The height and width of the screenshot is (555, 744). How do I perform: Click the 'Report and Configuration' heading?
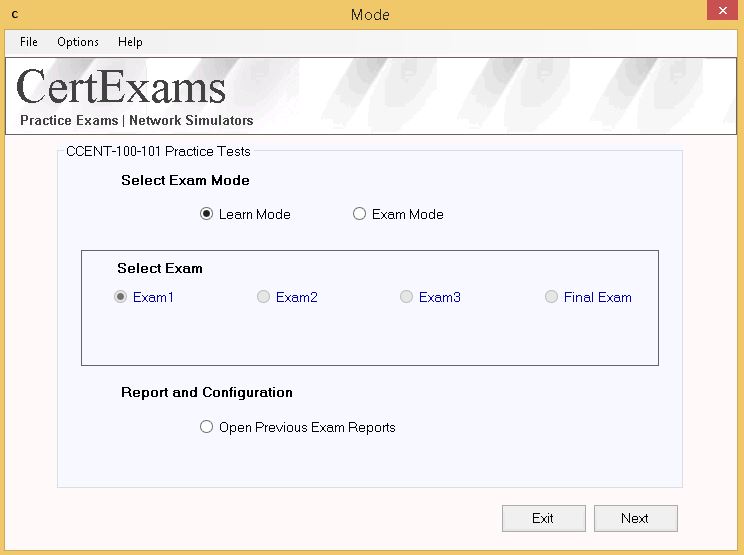pyautogui.click(x=207, y=392)
